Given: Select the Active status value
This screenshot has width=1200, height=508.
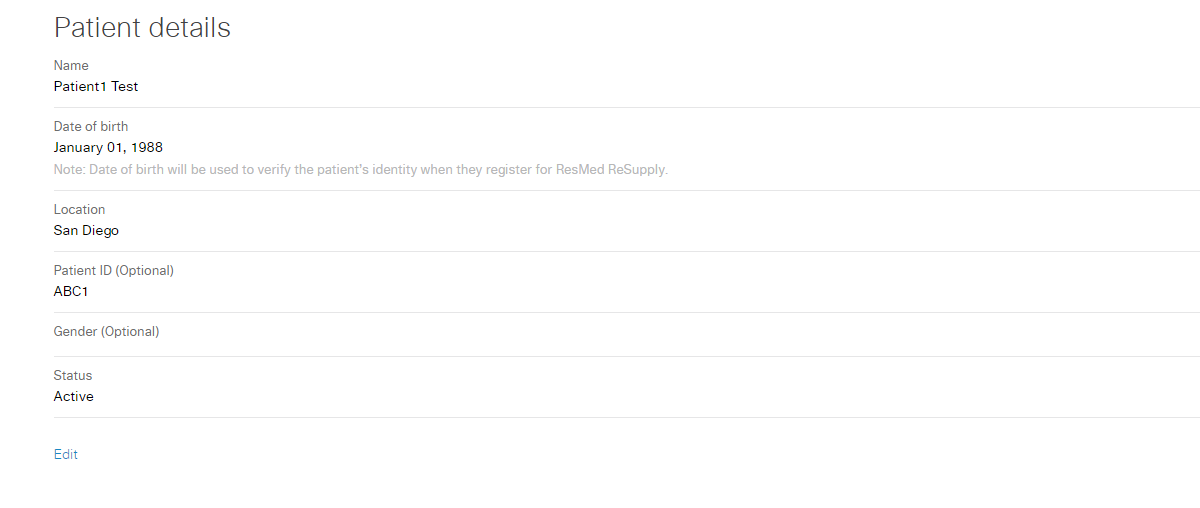Looking at the screenshot, I should click(74, 397).
